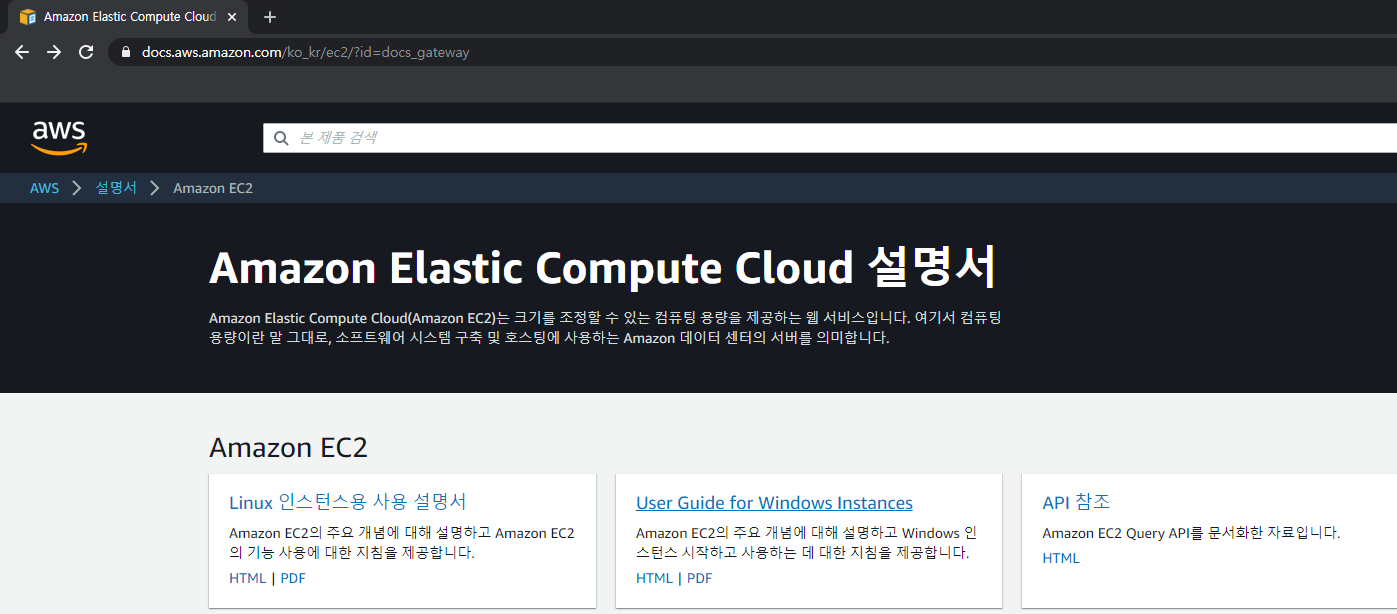Click the magnifier icon in the search box
Image resolution: width=1397 pixels, height=614 pixels.
(x=281, y=138)
